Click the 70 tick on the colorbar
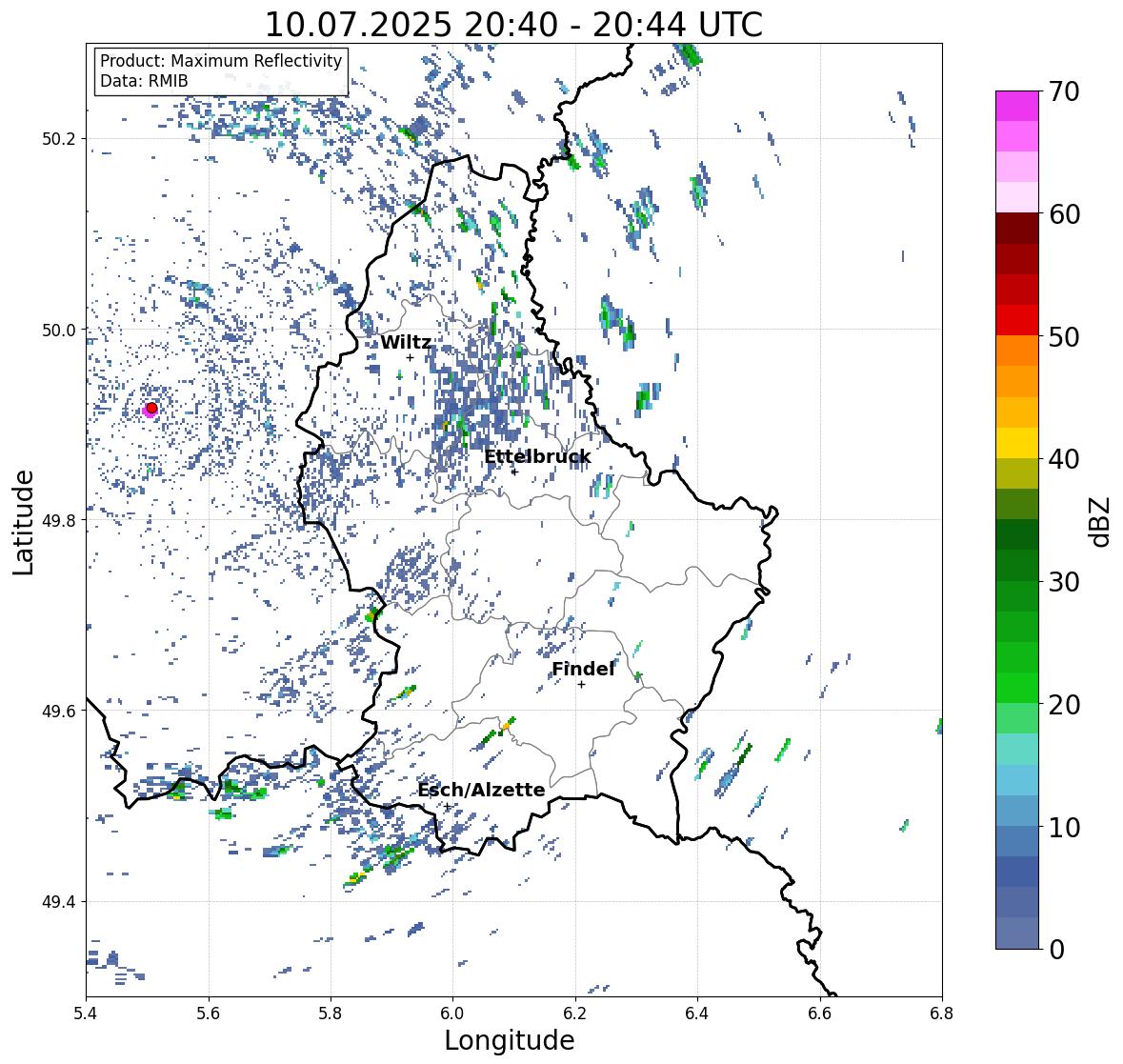The width and height of the screenshot is (1123, 1064). 1064,91
